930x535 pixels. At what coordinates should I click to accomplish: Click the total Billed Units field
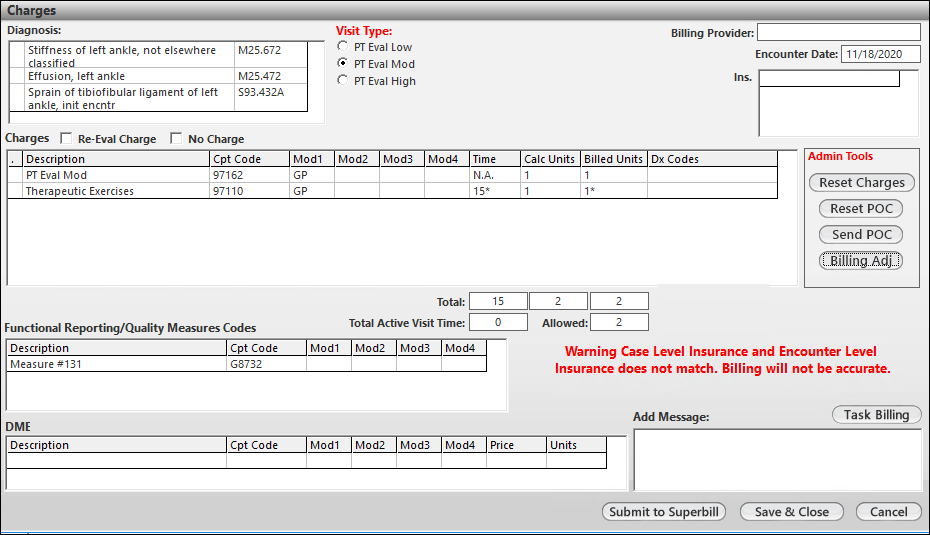619,301
